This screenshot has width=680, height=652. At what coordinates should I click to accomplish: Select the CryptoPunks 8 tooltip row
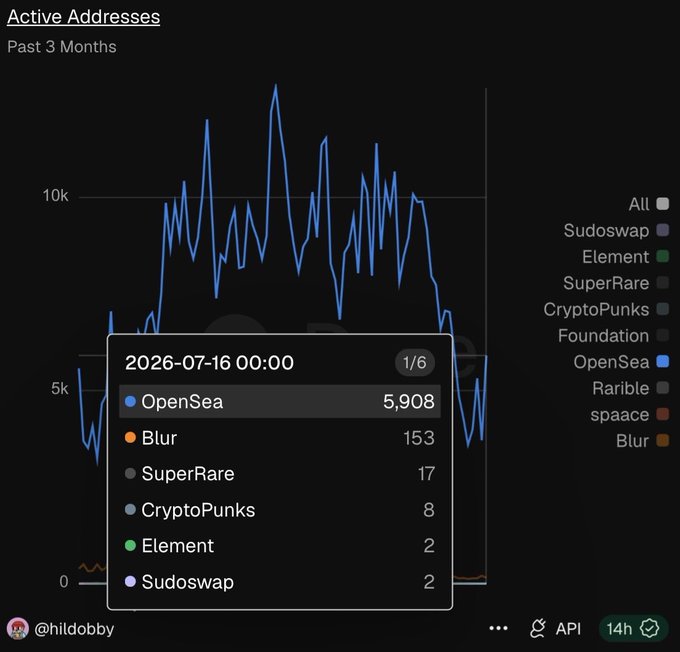[x=280, y=510]
